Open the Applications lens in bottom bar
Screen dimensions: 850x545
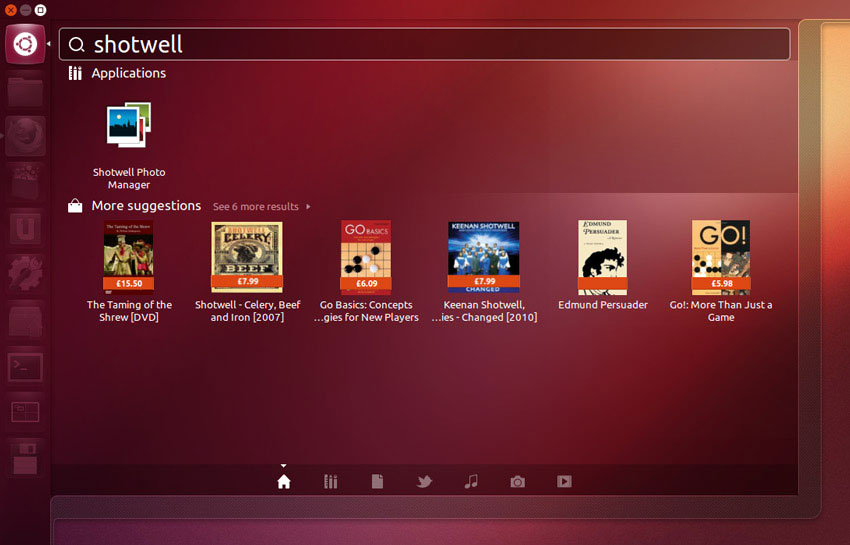point(331,481)
